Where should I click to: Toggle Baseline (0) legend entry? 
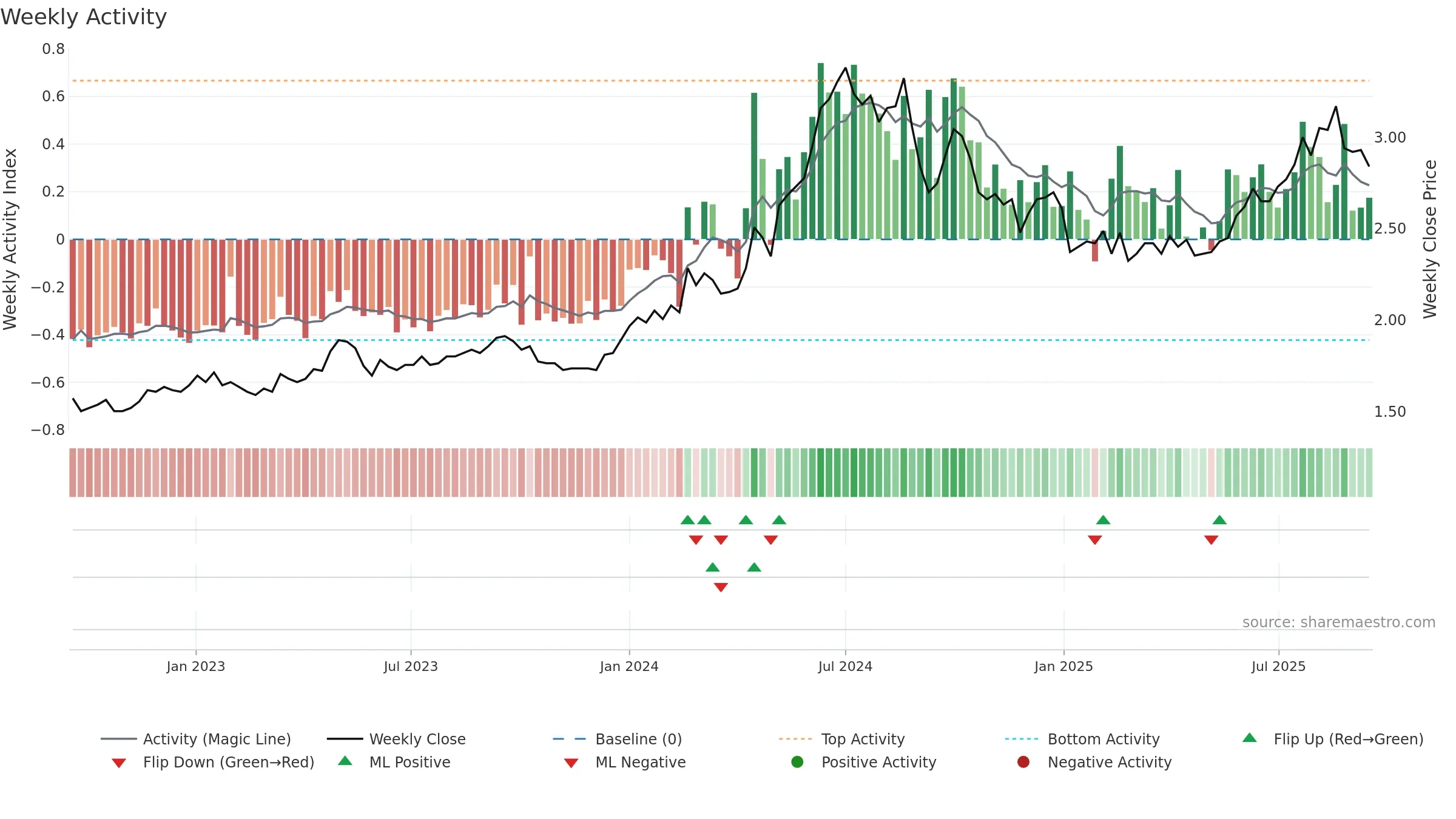[618, 739]
